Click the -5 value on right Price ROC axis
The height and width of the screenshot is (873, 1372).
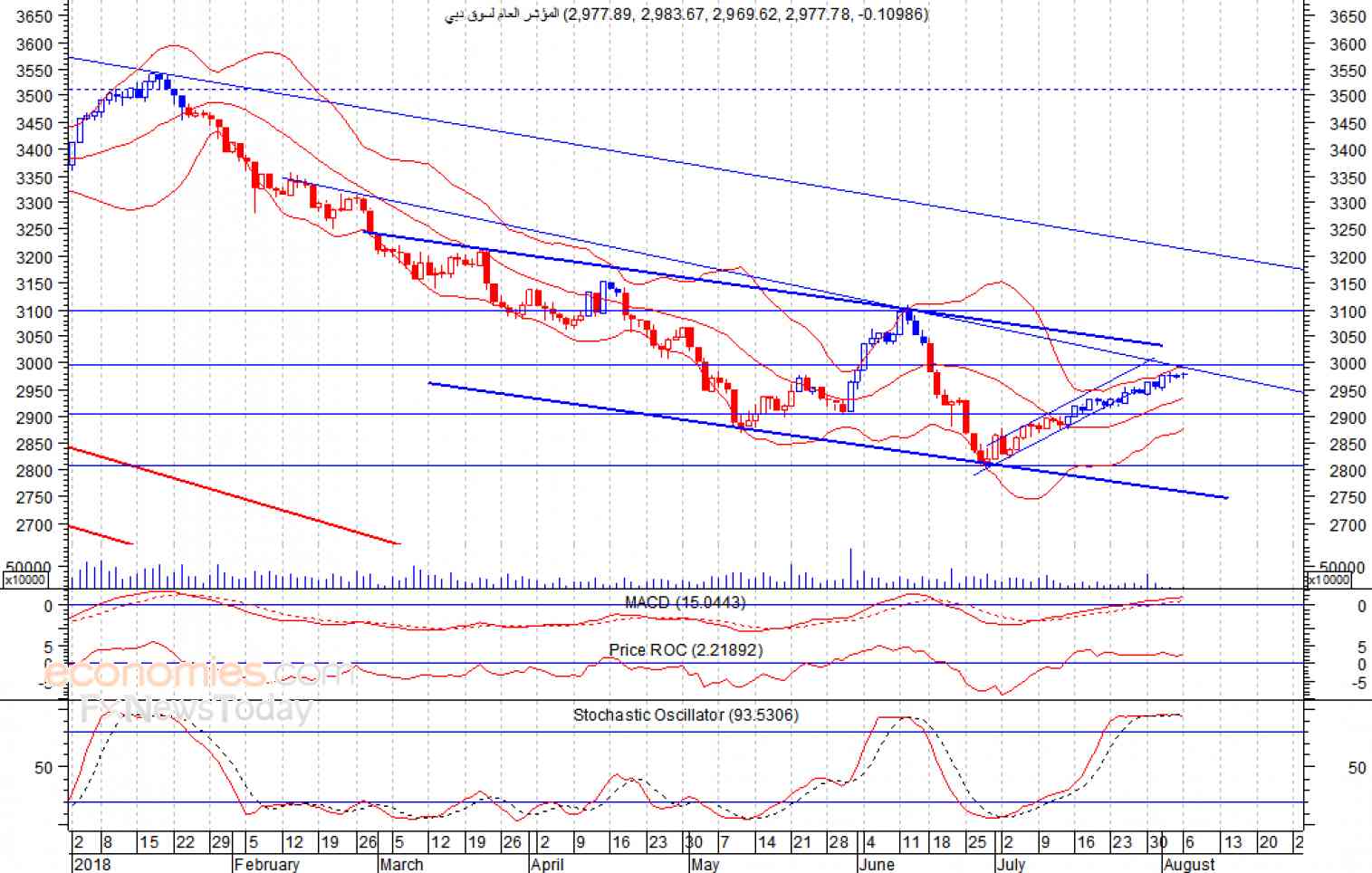pos(1358,683)
